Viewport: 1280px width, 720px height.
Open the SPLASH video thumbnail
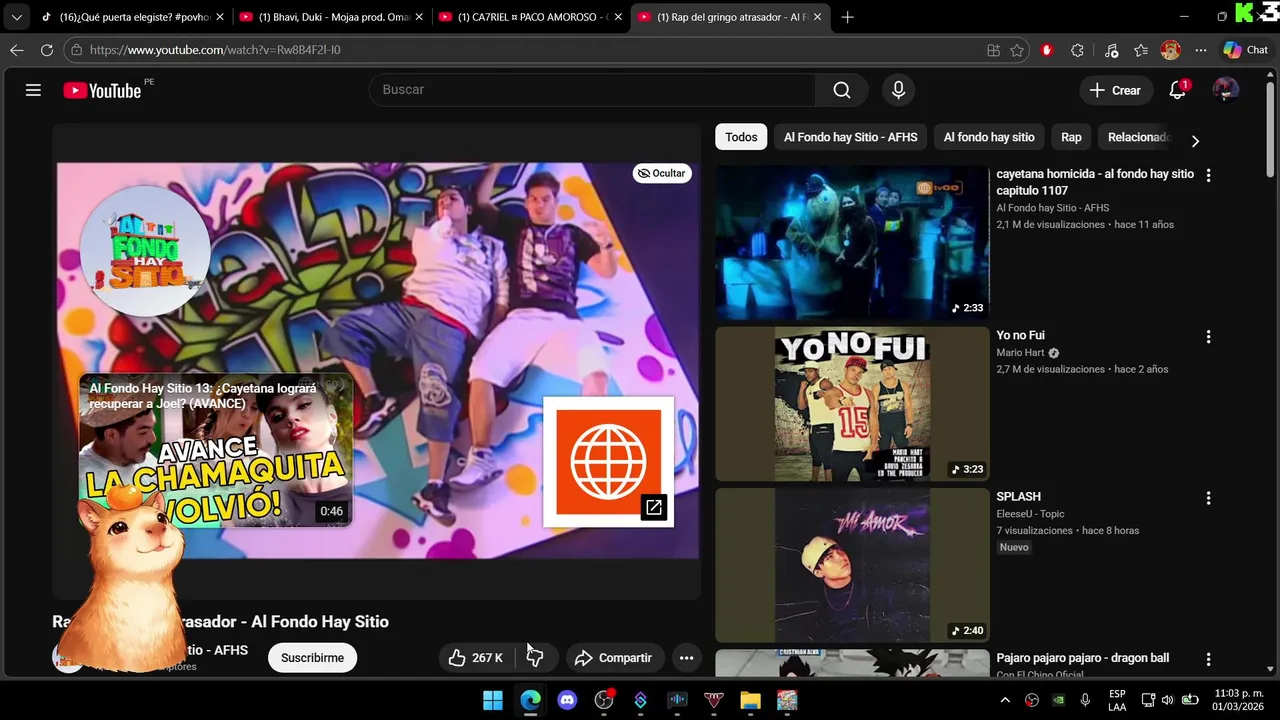(x=852, y=565)
